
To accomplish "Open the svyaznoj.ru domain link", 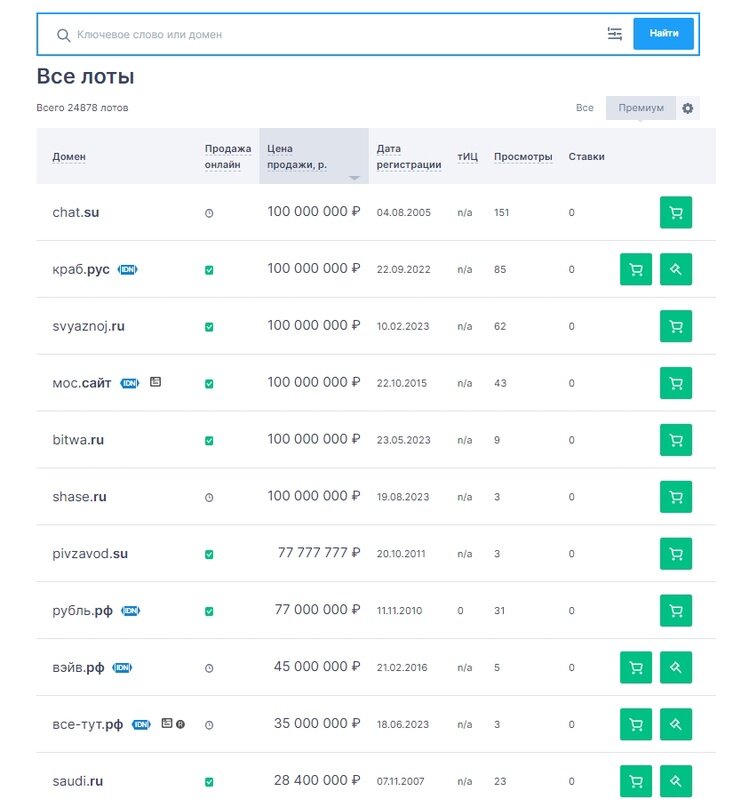I will coord(89,326).
